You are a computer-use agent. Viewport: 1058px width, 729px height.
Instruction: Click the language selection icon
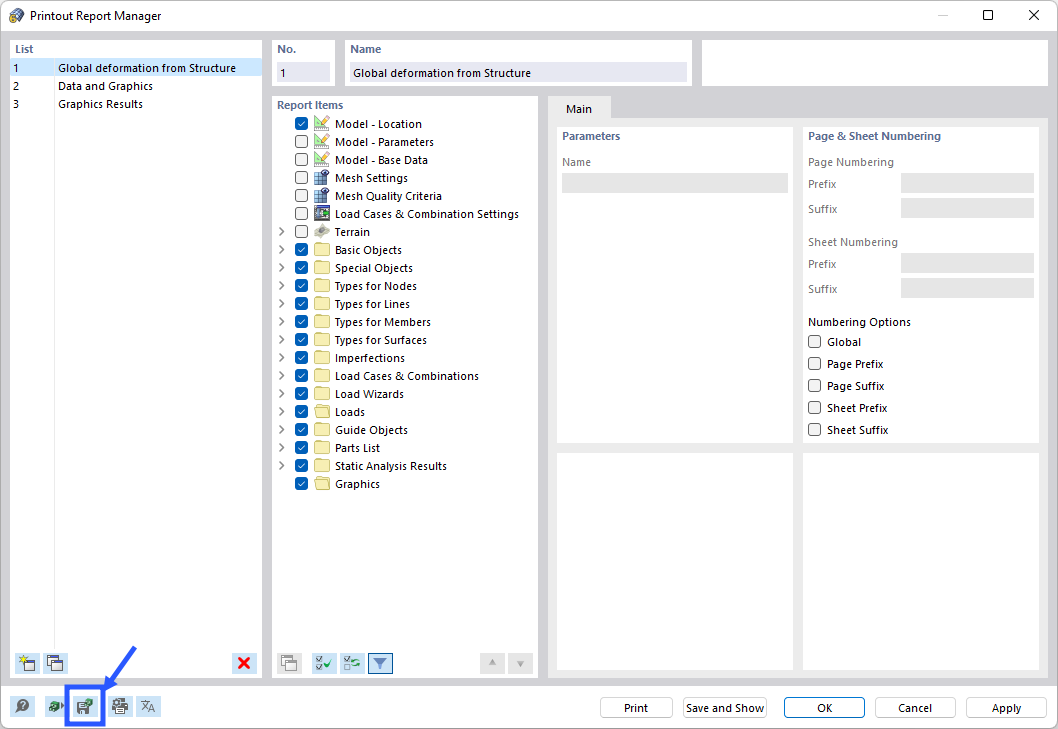(x=148, y=706)
